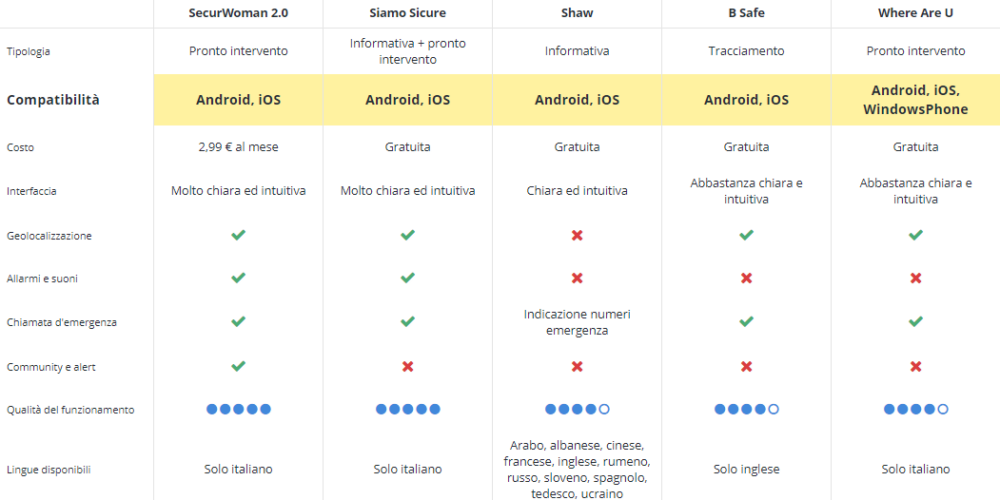Click Where Are U's highlighted compatibility cell

(916, 100)
